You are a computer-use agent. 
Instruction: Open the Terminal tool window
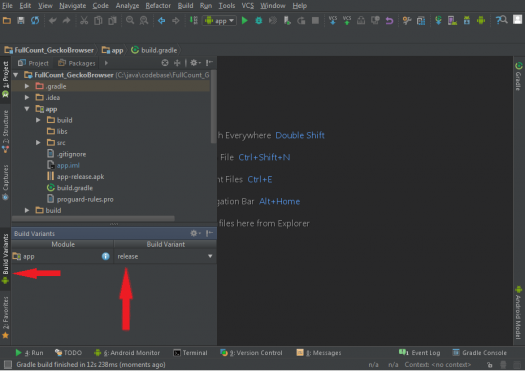(190, 353)
